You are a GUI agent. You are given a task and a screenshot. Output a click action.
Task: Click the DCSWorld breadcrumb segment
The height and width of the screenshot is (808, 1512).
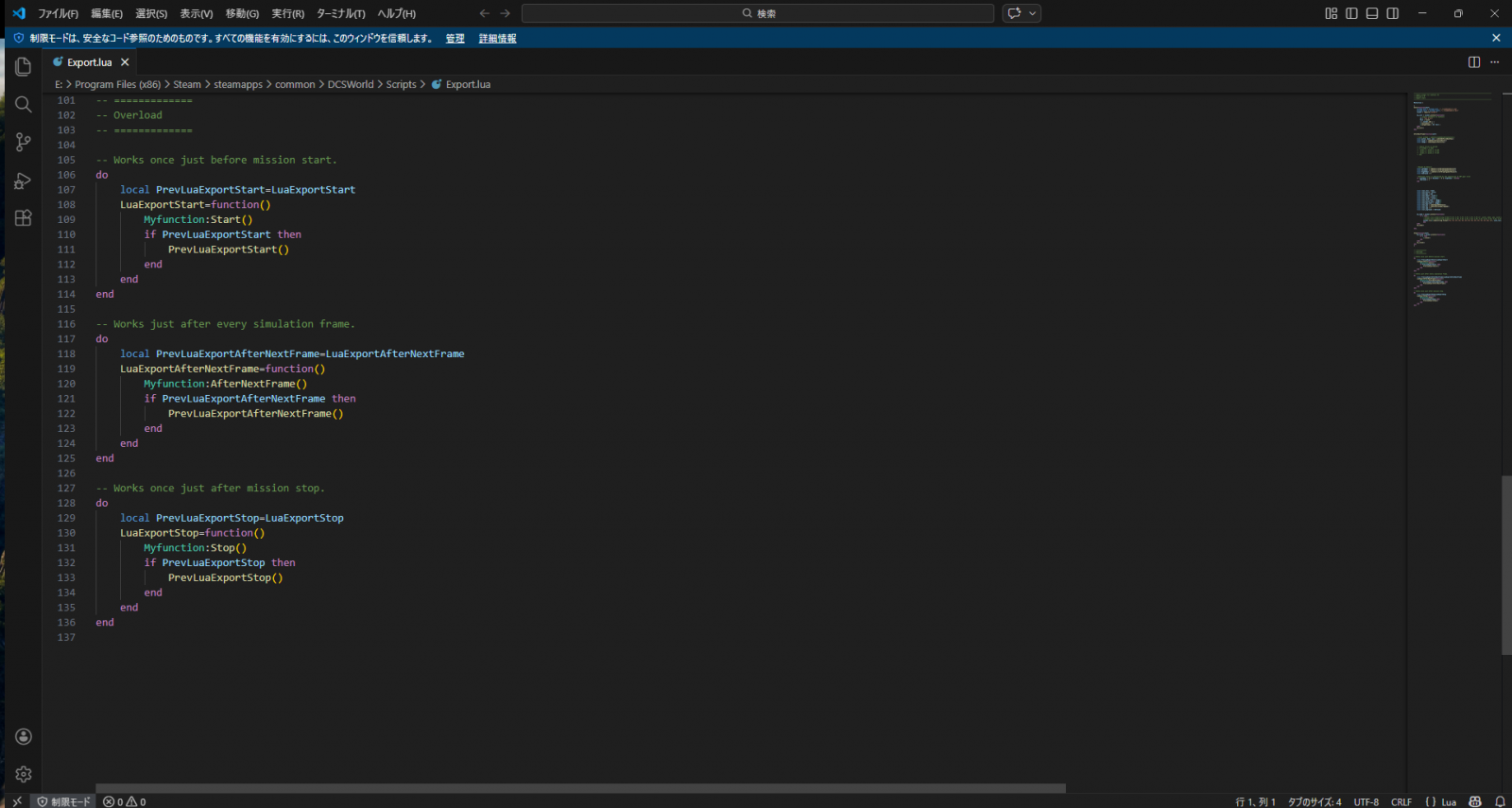pyautogui.click(x=351, y=84)
